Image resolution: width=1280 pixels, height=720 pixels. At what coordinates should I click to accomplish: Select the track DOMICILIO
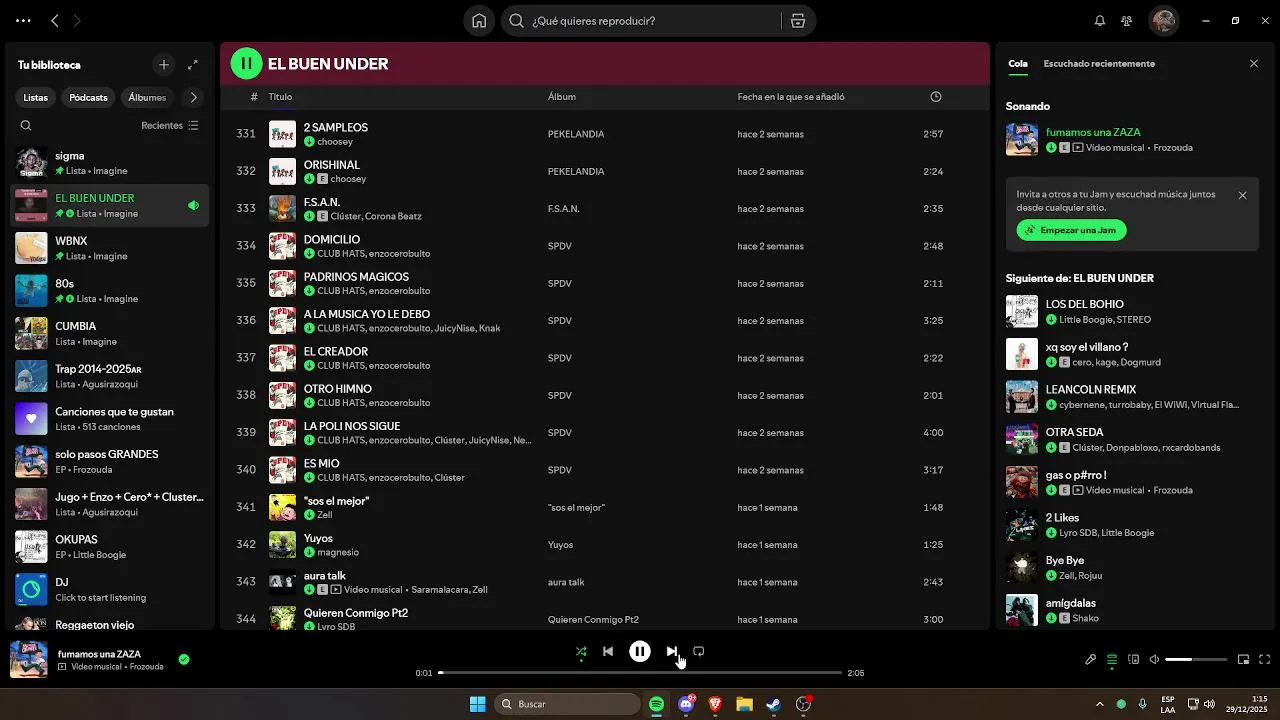click(605, 246)
